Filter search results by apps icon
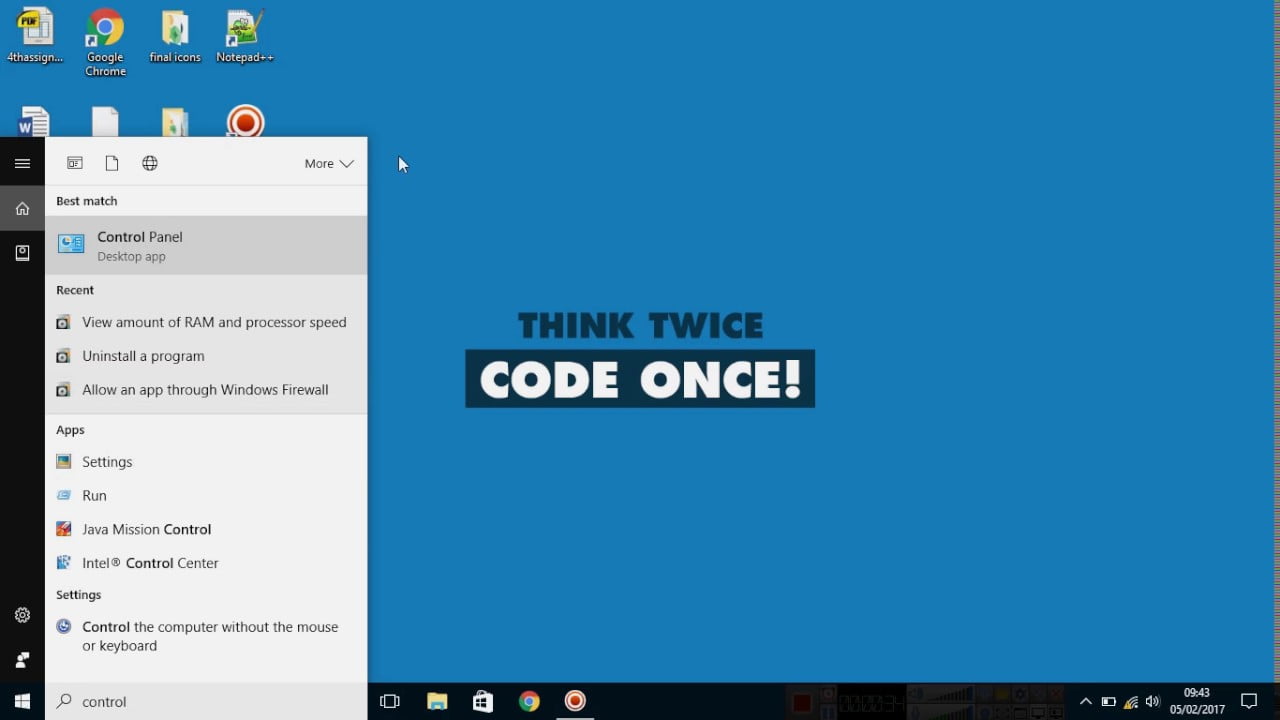The height and width of the screenshot is (720, 1280). pos(75,164)
